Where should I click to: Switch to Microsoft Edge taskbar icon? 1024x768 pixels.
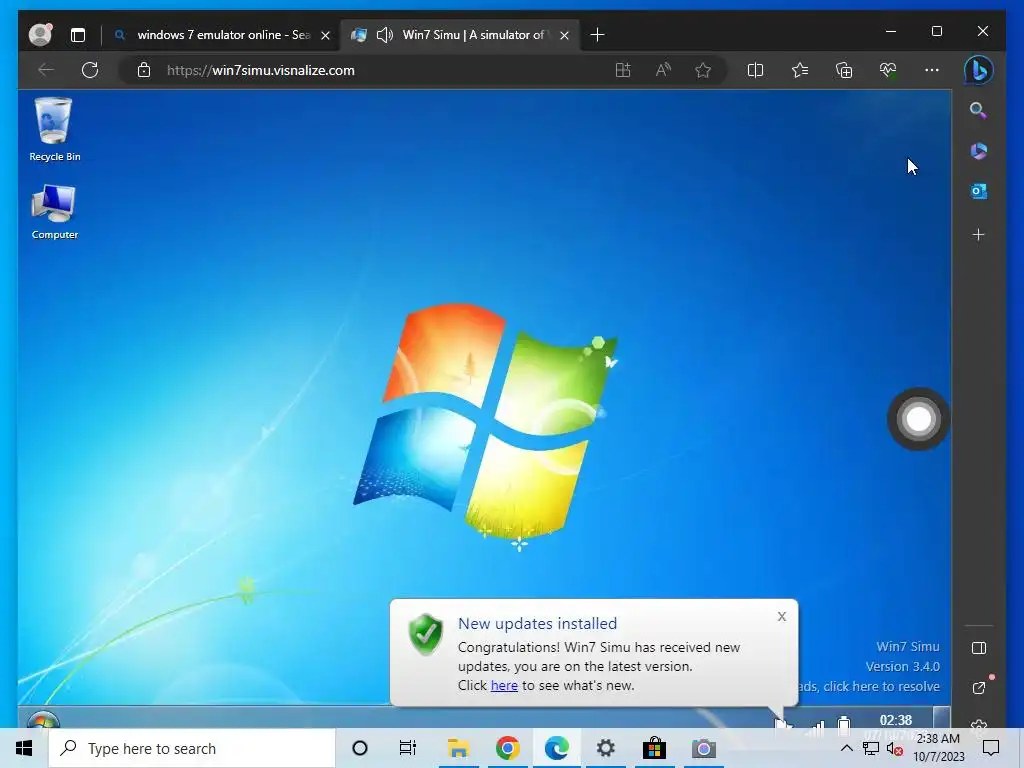coord(556,748)
